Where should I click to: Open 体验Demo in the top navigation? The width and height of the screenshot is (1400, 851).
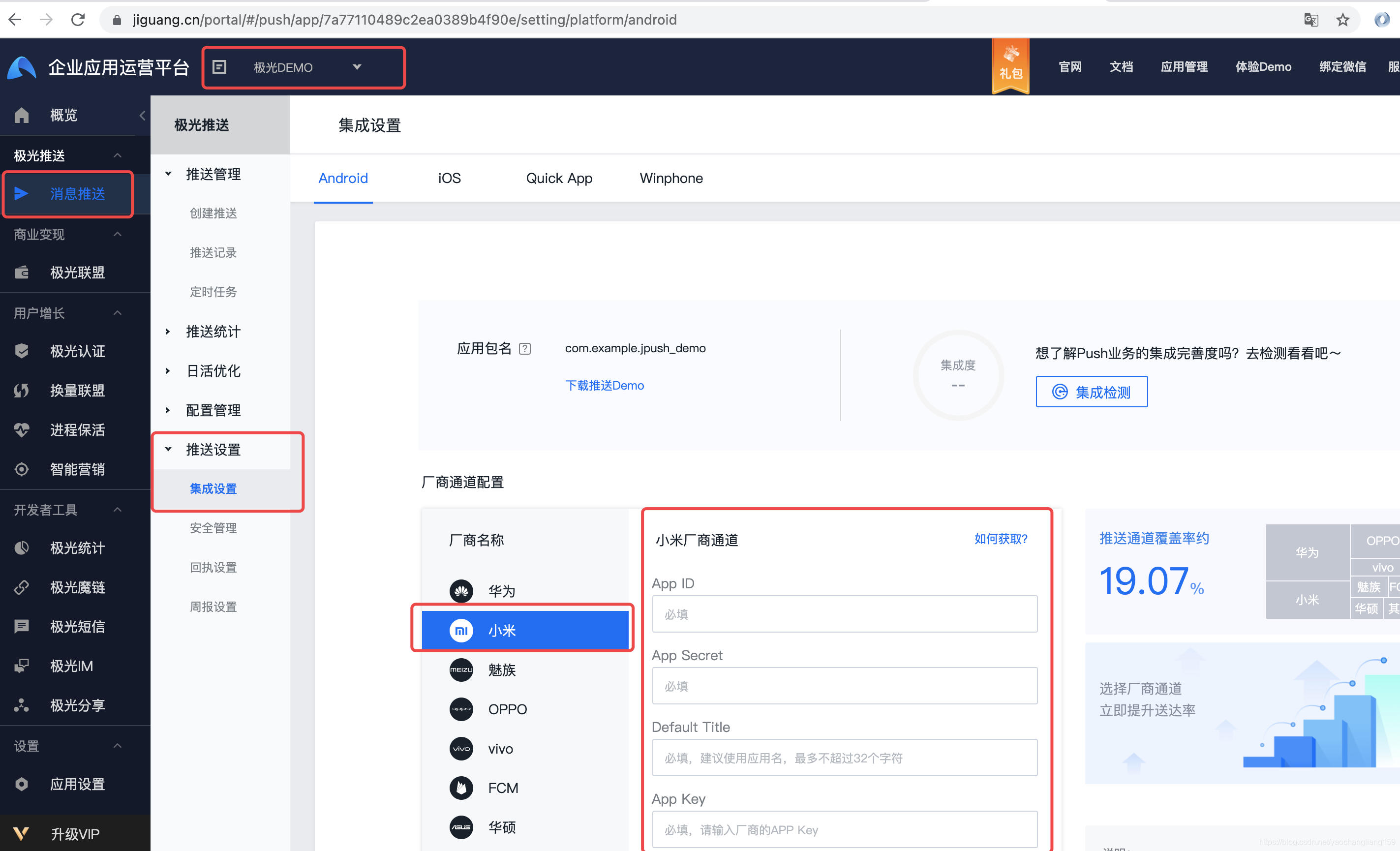[x=1263, y=67]
